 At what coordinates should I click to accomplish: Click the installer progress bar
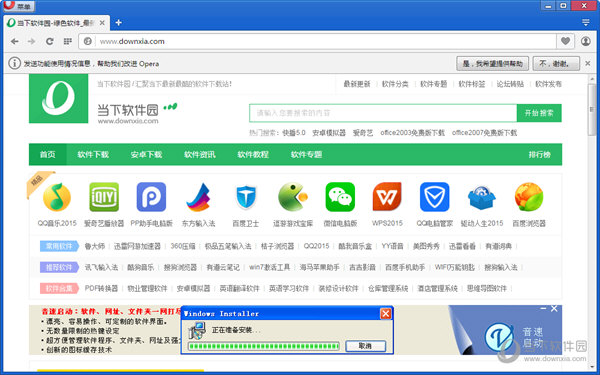point(264,346)
